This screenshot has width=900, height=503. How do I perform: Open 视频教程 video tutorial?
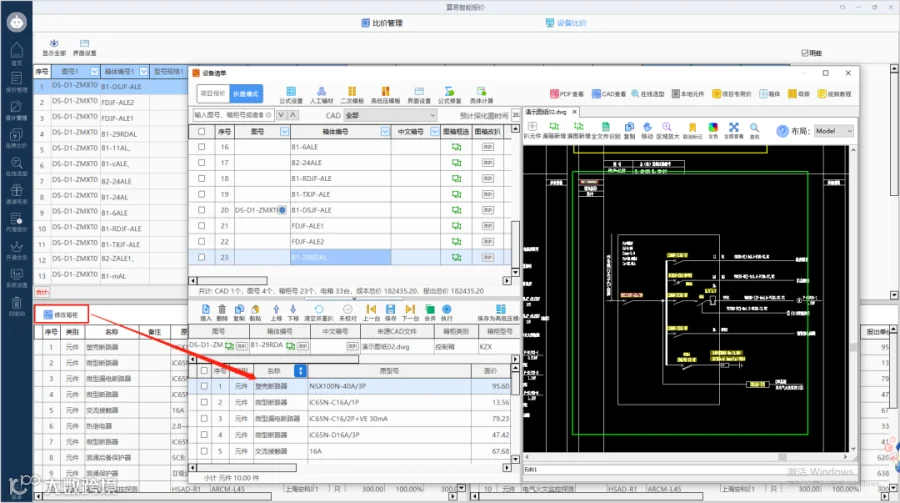(835, 94)
